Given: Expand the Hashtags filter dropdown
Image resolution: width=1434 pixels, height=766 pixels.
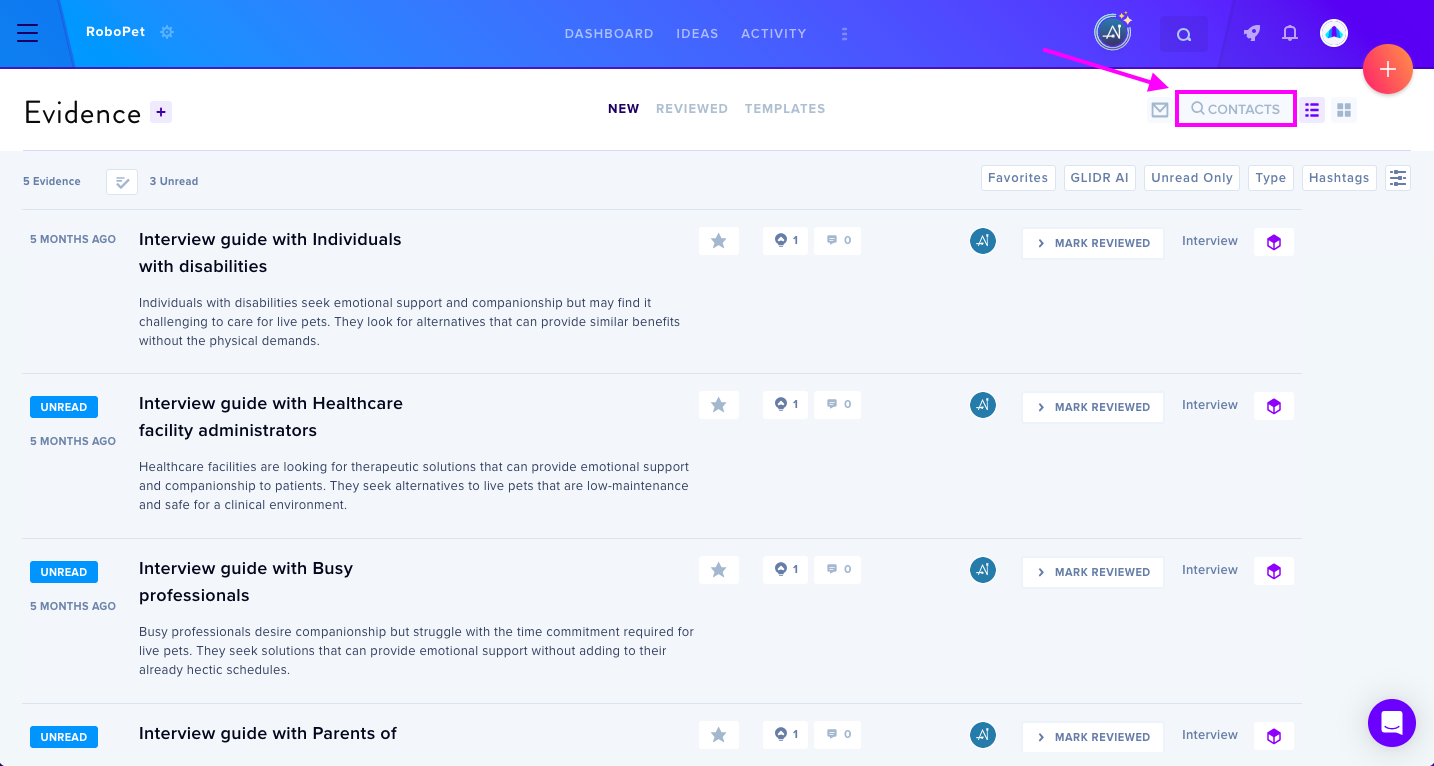Looking at the screenshot, I should tap(1339, 178).
